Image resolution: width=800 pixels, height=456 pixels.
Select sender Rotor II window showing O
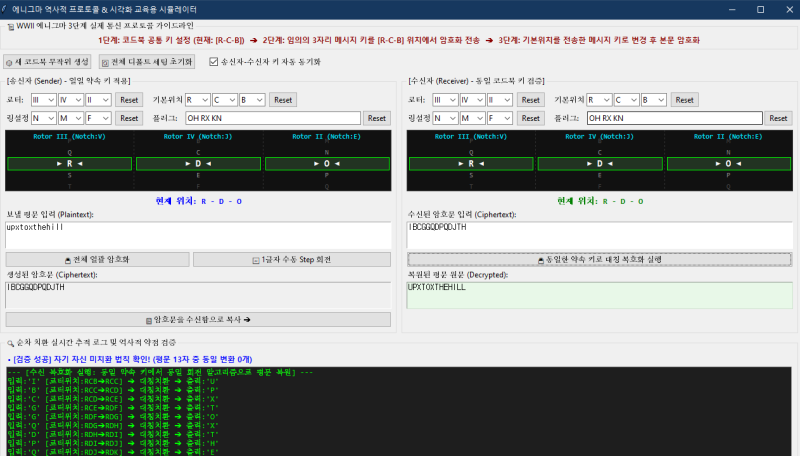coord(327,164)
